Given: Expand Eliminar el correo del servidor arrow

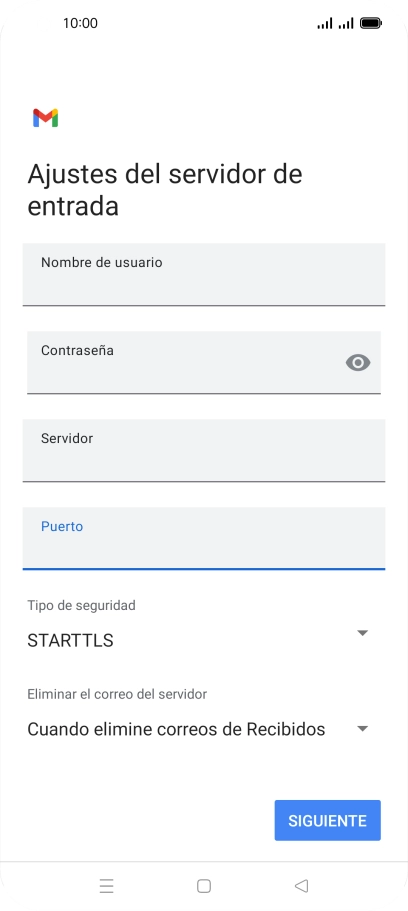Looking at the screenshot, I should tap(363, 729).
